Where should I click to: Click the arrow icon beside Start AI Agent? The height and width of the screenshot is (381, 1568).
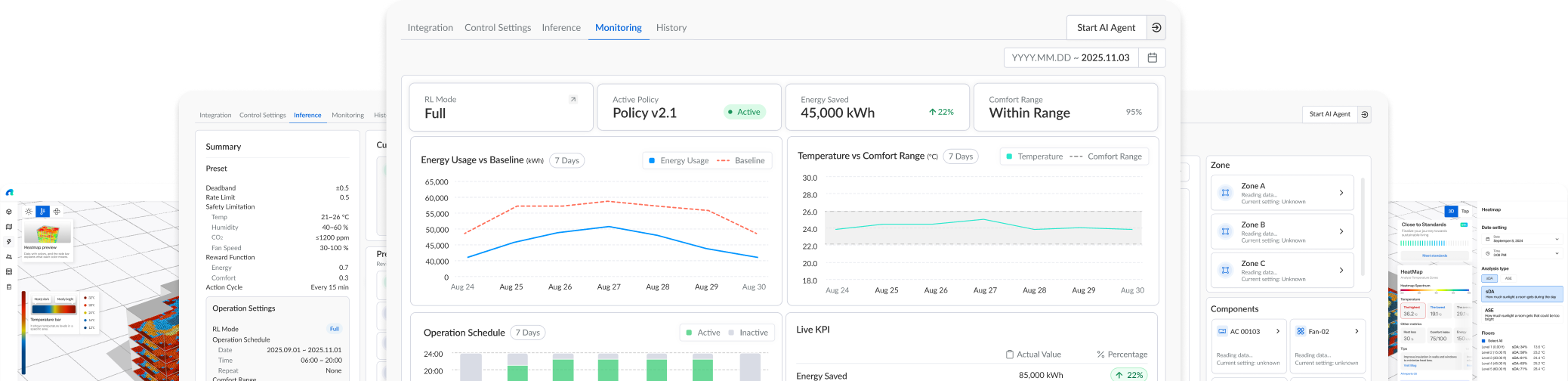pos(1156,28)
